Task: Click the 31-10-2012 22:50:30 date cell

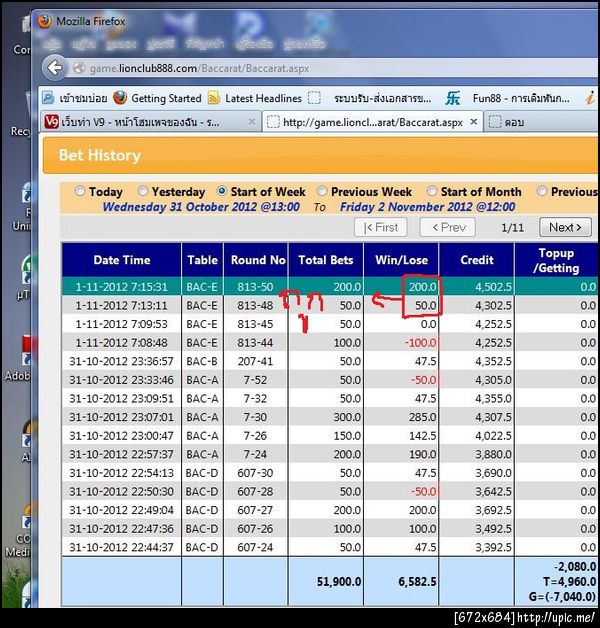Action: [121, 491]
